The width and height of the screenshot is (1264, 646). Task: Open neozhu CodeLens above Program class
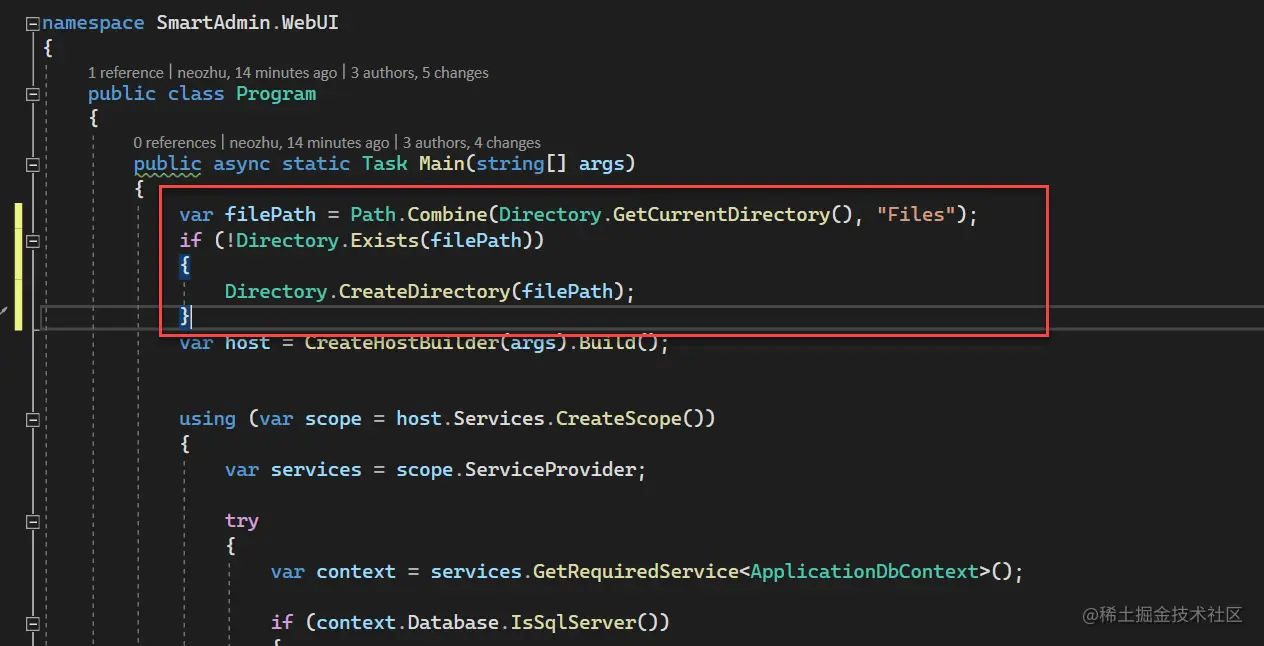click(x=255, y=72)
